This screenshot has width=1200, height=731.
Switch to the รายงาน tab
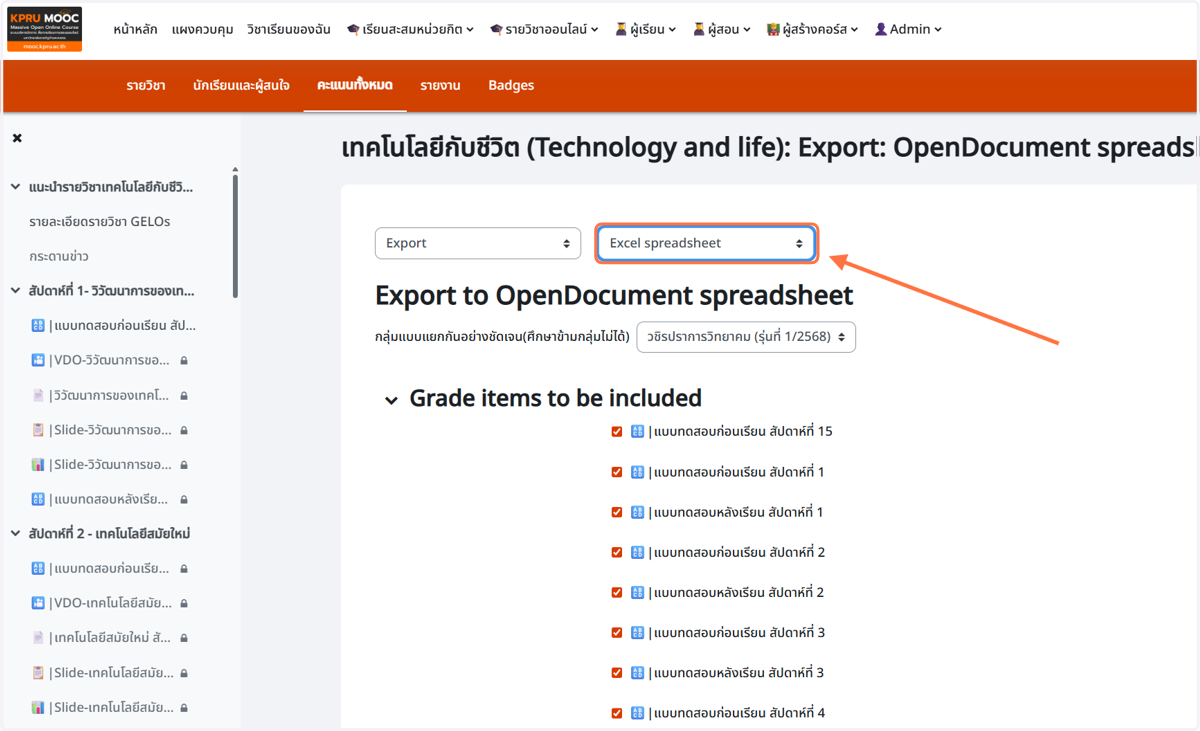click(x=440, y=86)
